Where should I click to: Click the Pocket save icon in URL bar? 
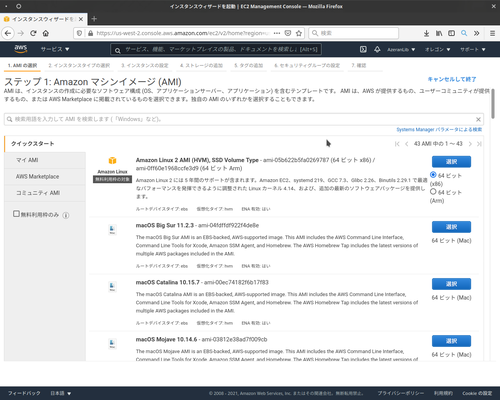[288, 33]
